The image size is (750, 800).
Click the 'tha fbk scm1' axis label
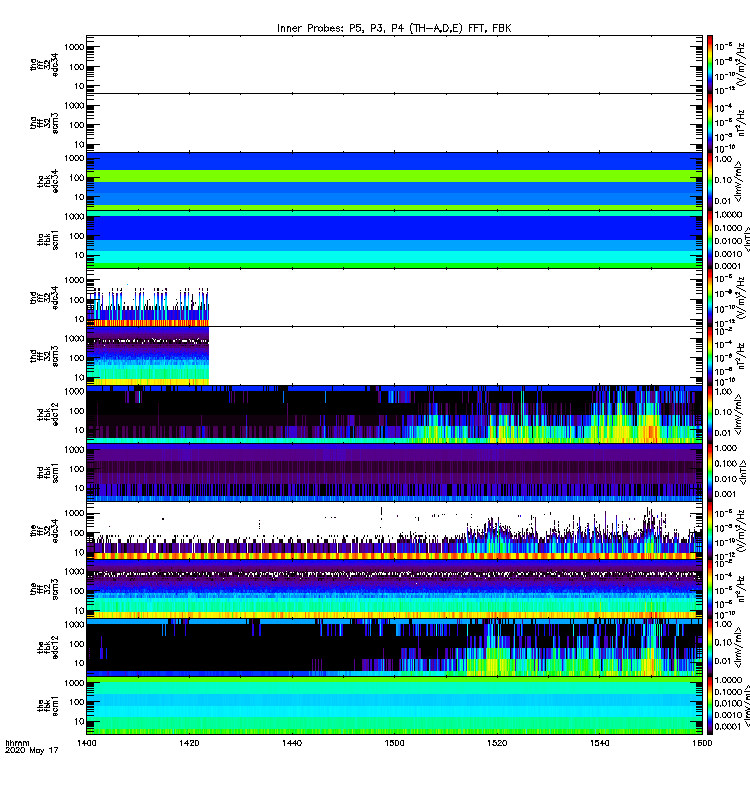[x=47, y=240]
